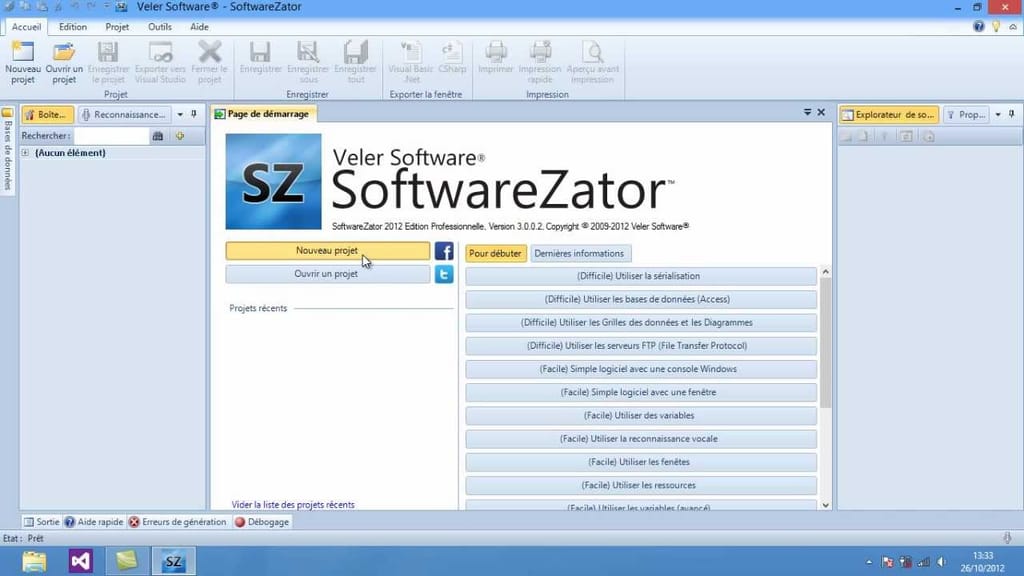Open the Outils ribbon tab

(x=159, y=27)
